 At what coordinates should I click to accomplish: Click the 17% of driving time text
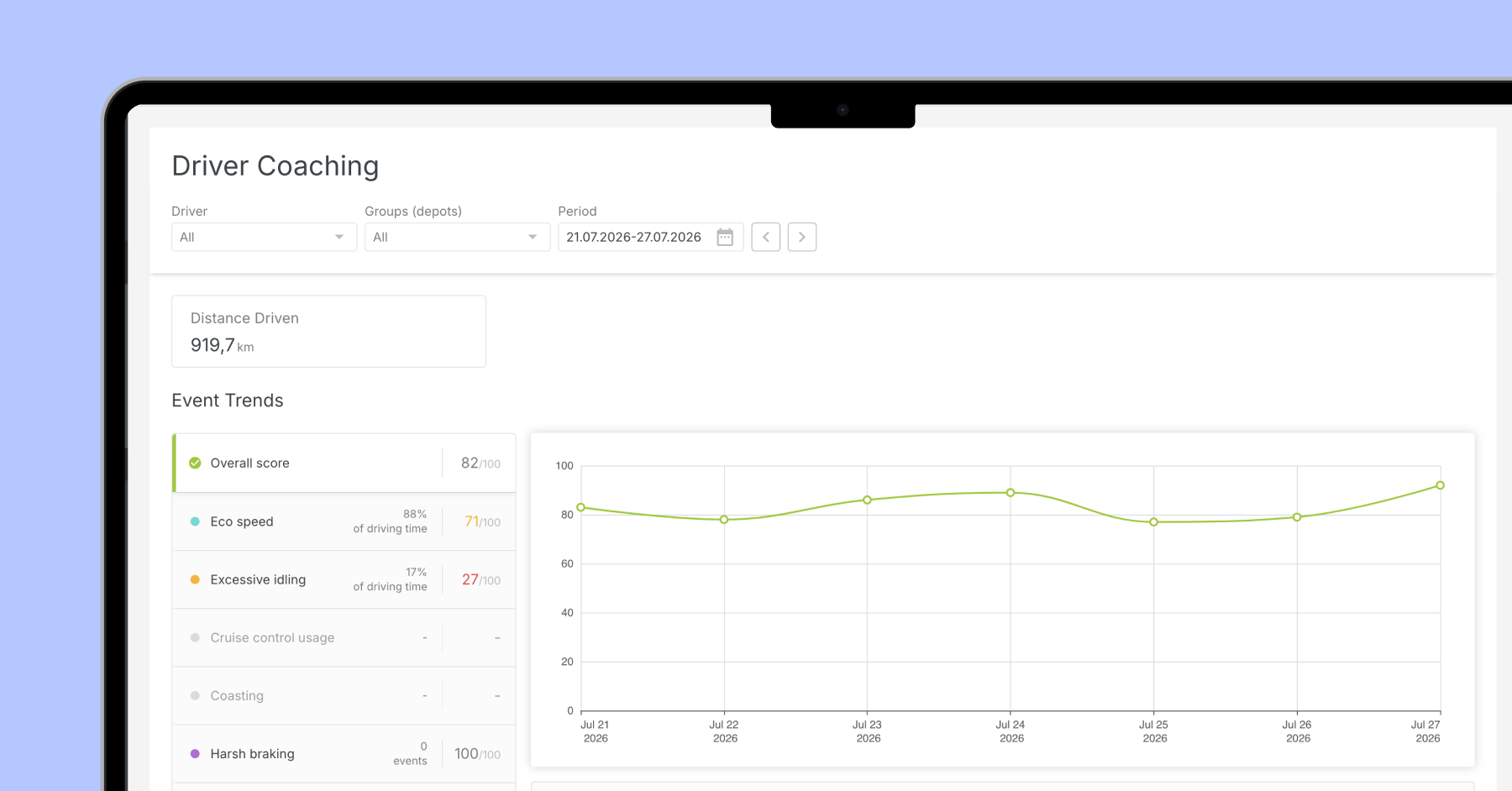click(391, 579)
